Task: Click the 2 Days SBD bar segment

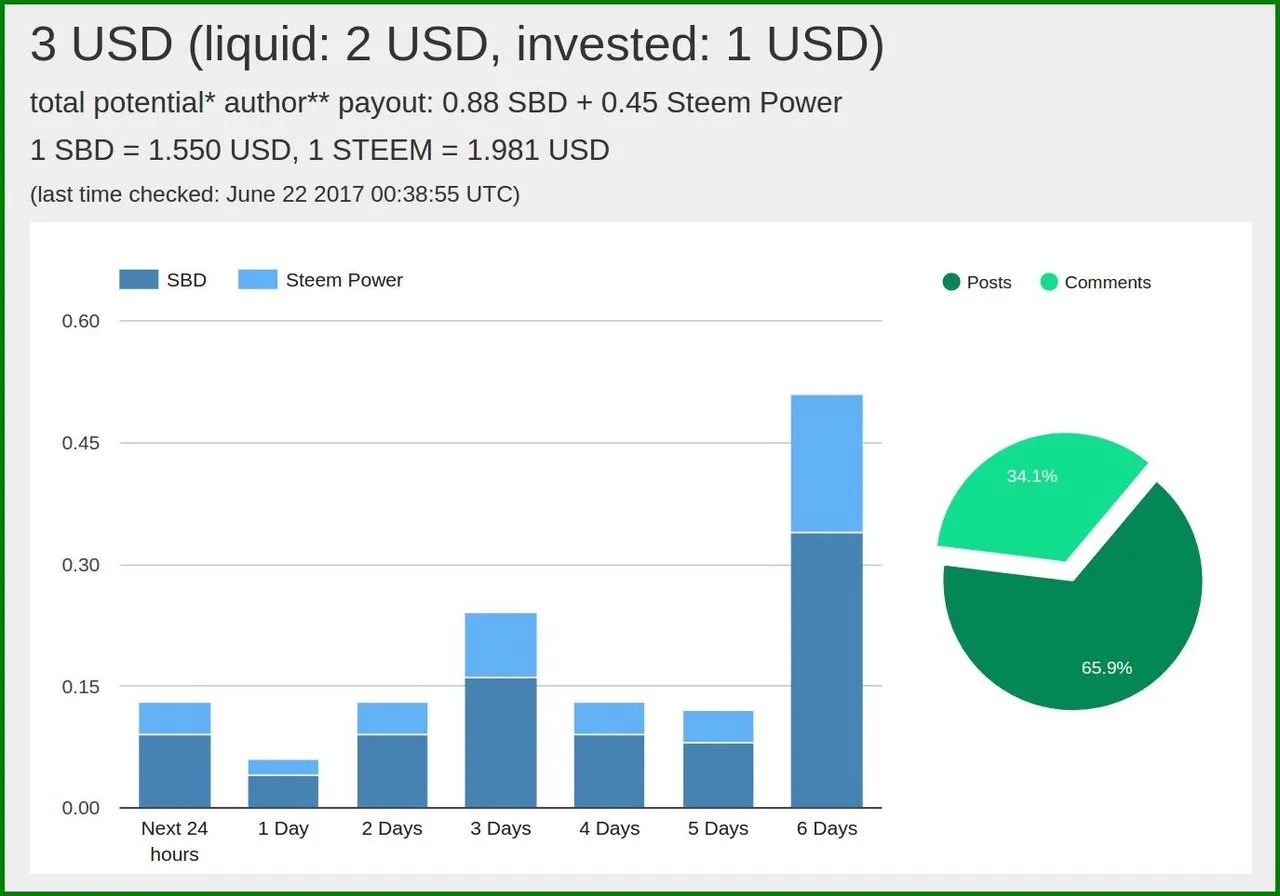Action: point(392,771)
